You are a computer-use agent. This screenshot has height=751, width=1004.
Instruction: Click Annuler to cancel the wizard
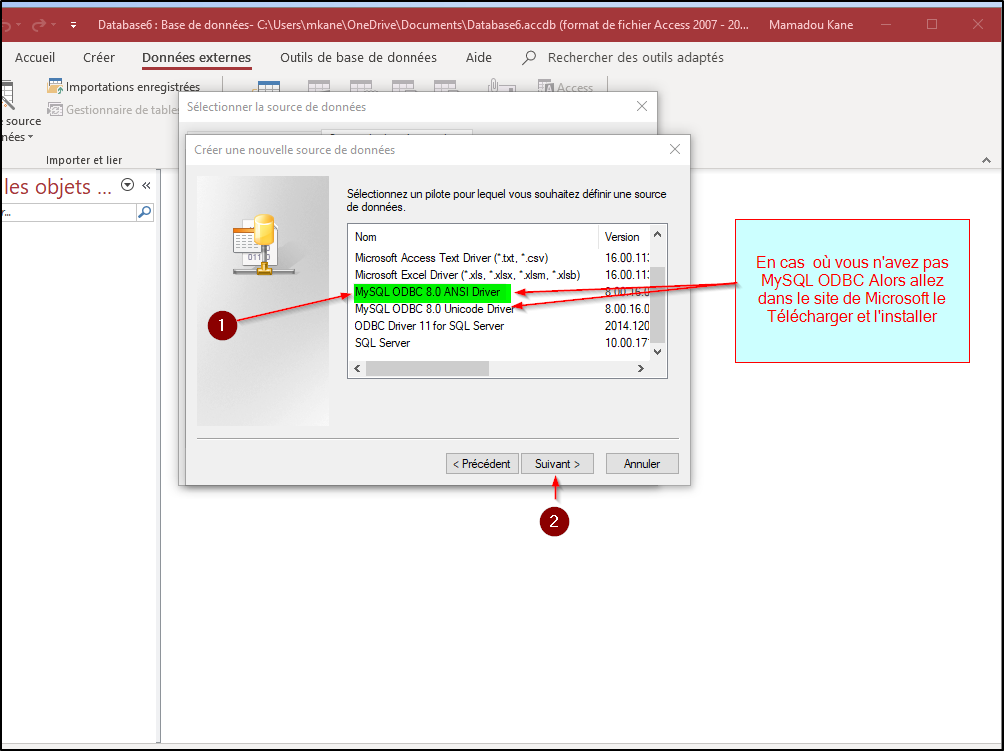click(641, 464)
